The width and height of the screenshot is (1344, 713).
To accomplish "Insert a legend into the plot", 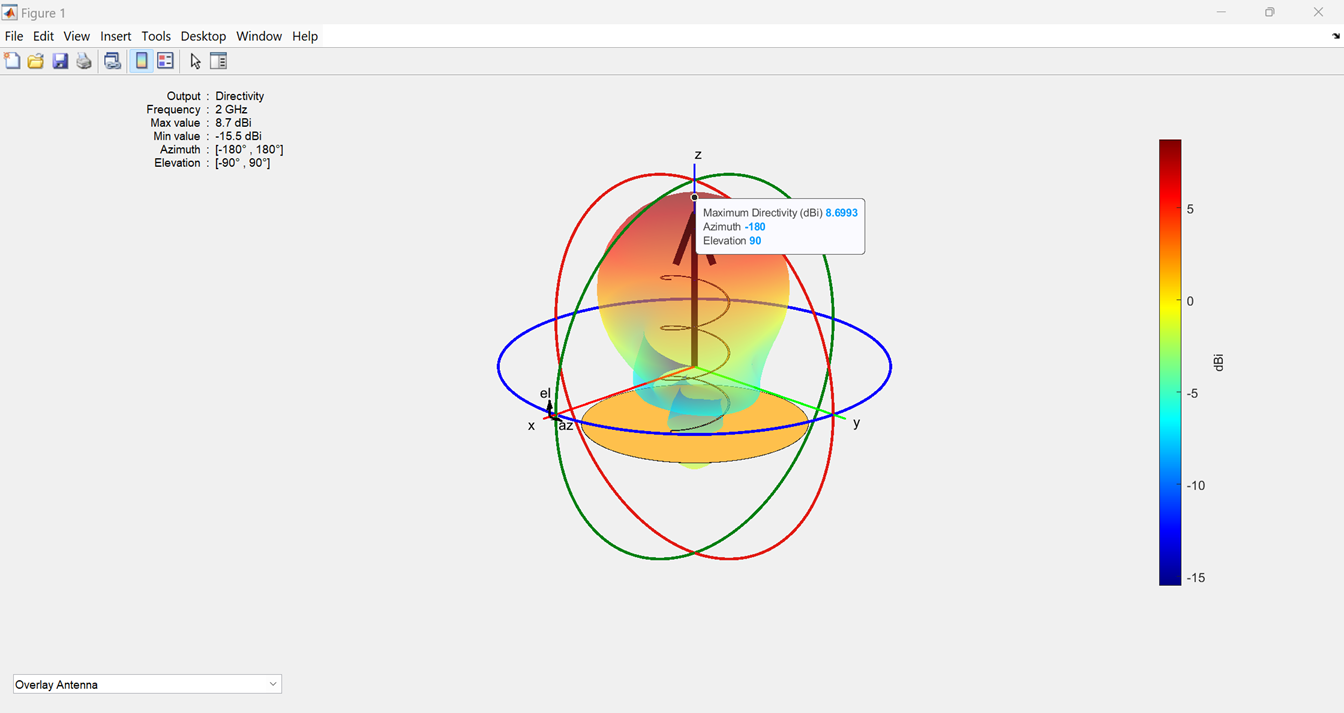I will [x=165, y=60].
